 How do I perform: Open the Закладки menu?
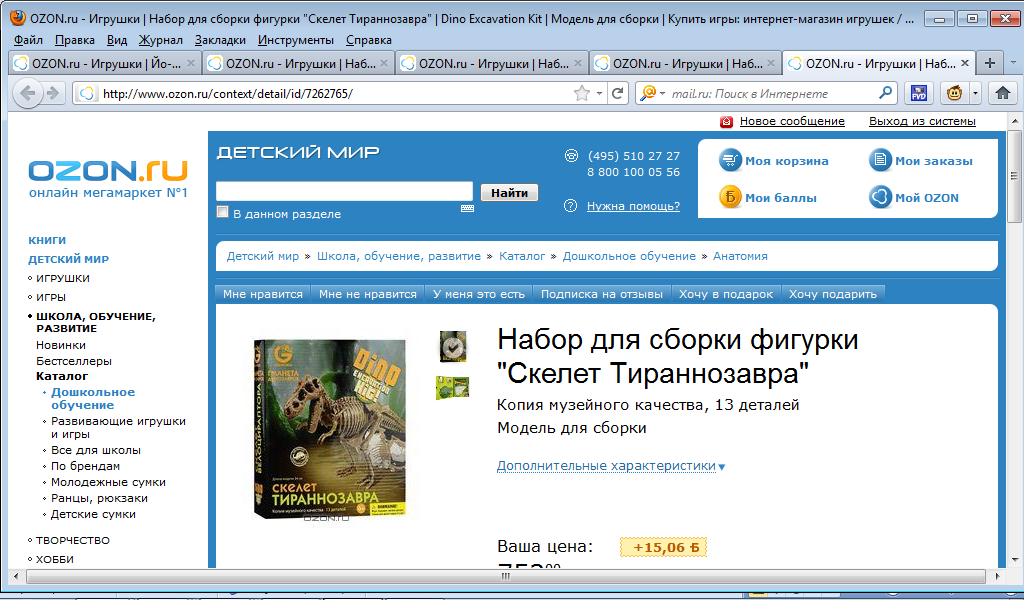coord(220,40)
